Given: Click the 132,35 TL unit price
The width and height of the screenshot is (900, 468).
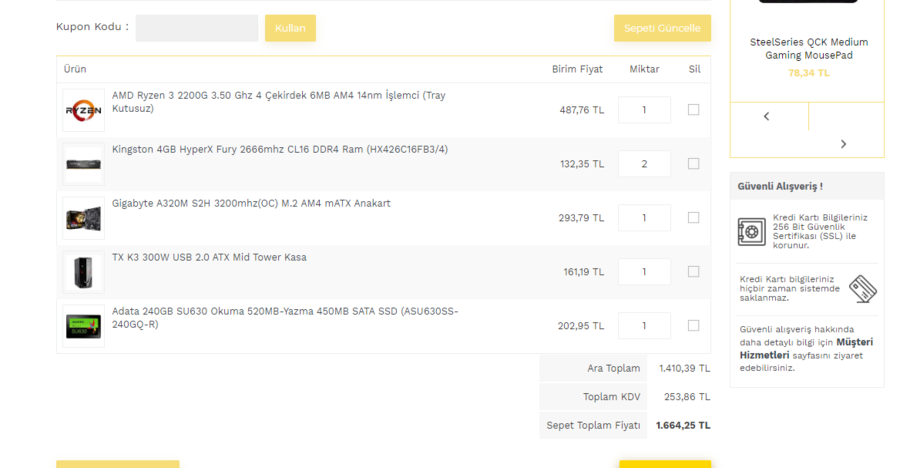Looking at the screenshot, I should pos(582,164).
